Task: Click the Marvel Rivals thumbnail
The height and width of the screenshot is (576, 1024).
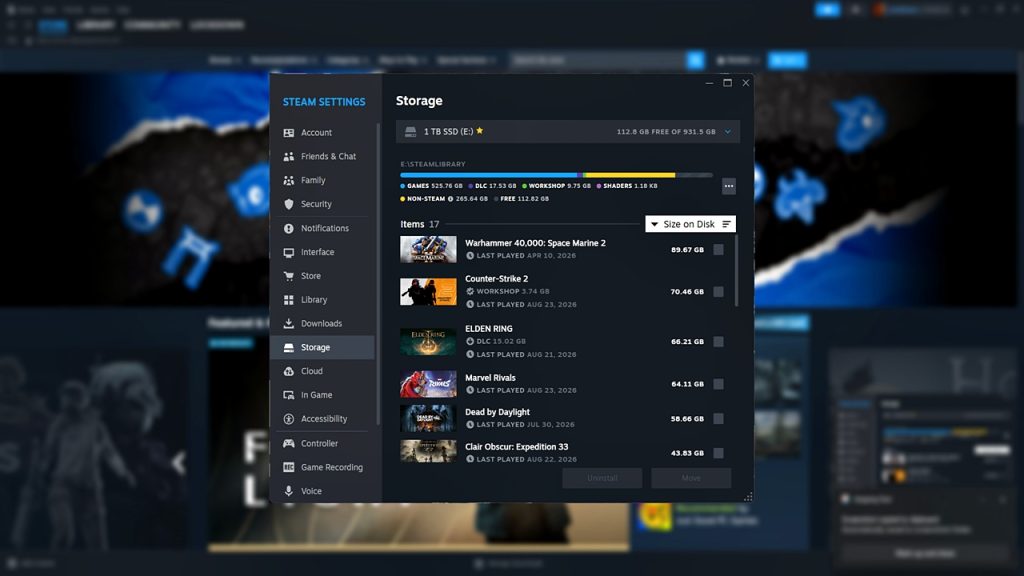Action: coord(428,384)
